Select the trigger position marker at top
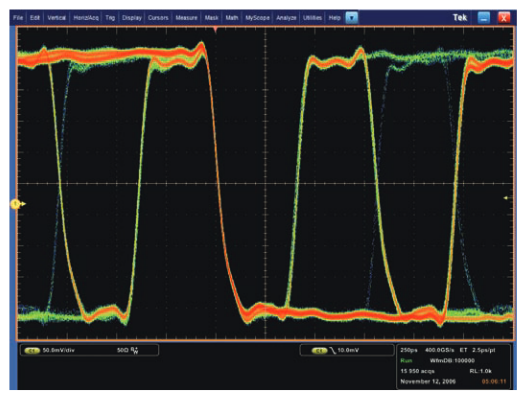 (x=215, y=30)
